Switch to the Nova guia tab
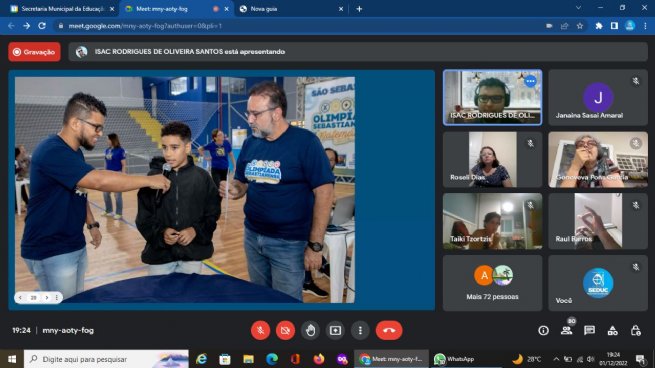 [292, 9]
